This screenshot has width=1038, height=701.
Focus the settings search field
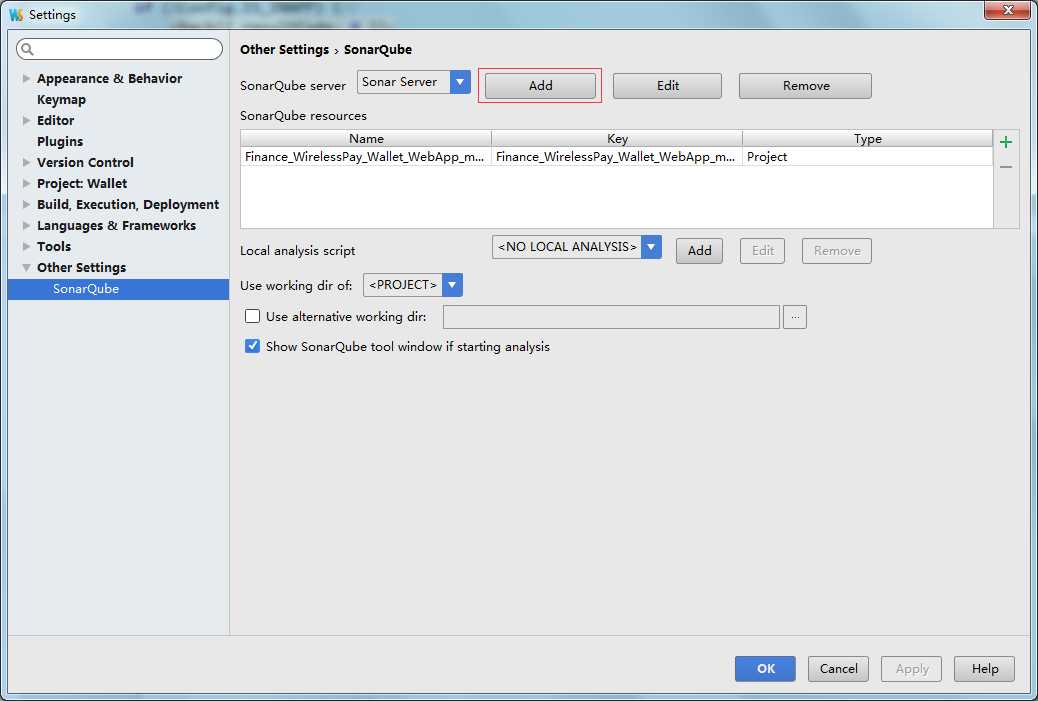pos(119,49)
